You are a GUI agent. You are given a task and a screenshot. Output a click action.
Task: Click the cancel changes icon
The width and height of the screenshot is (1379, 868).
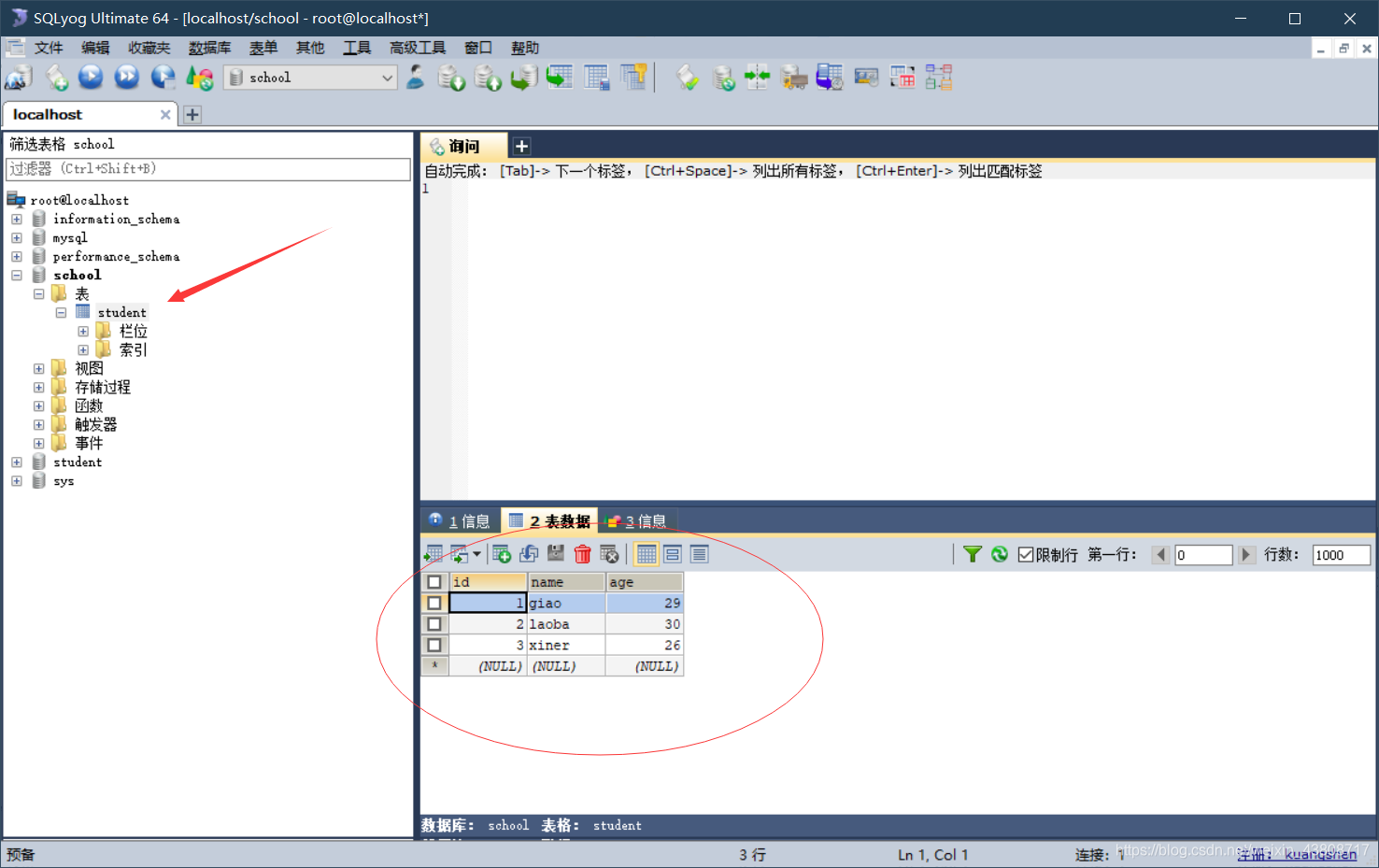point(609,554)
